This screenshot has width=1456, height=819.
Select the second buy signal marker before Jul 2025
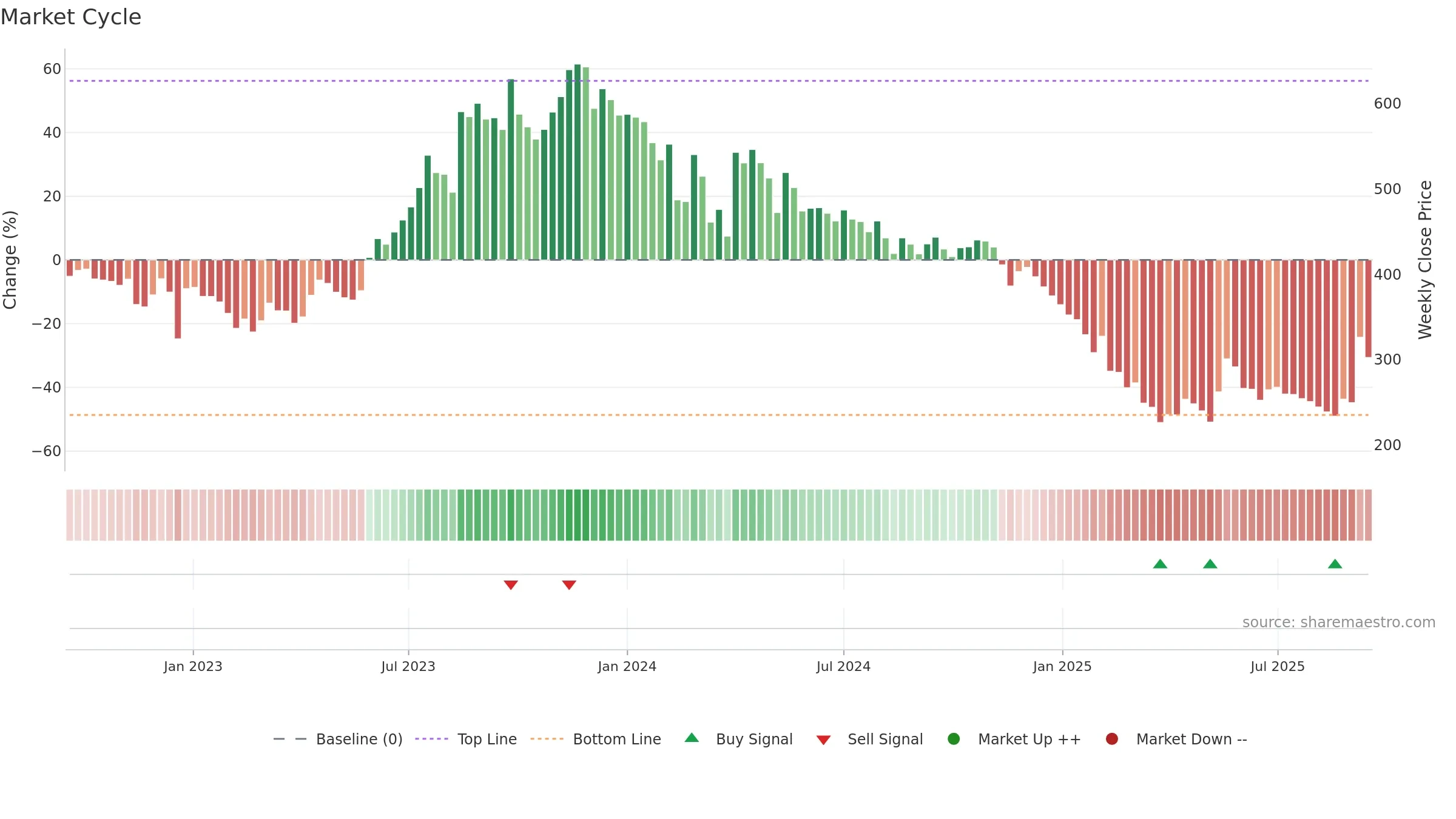pyautogui.click(x=1210, y=564)
